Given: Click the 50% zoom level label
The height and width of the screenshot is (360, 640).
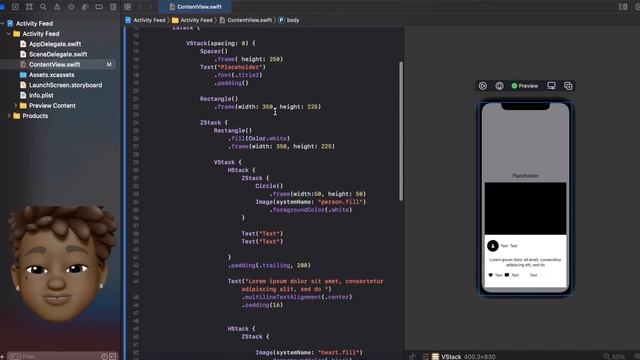Looking at the screenshot, I should pyautogui.click(x=618, y=357).
